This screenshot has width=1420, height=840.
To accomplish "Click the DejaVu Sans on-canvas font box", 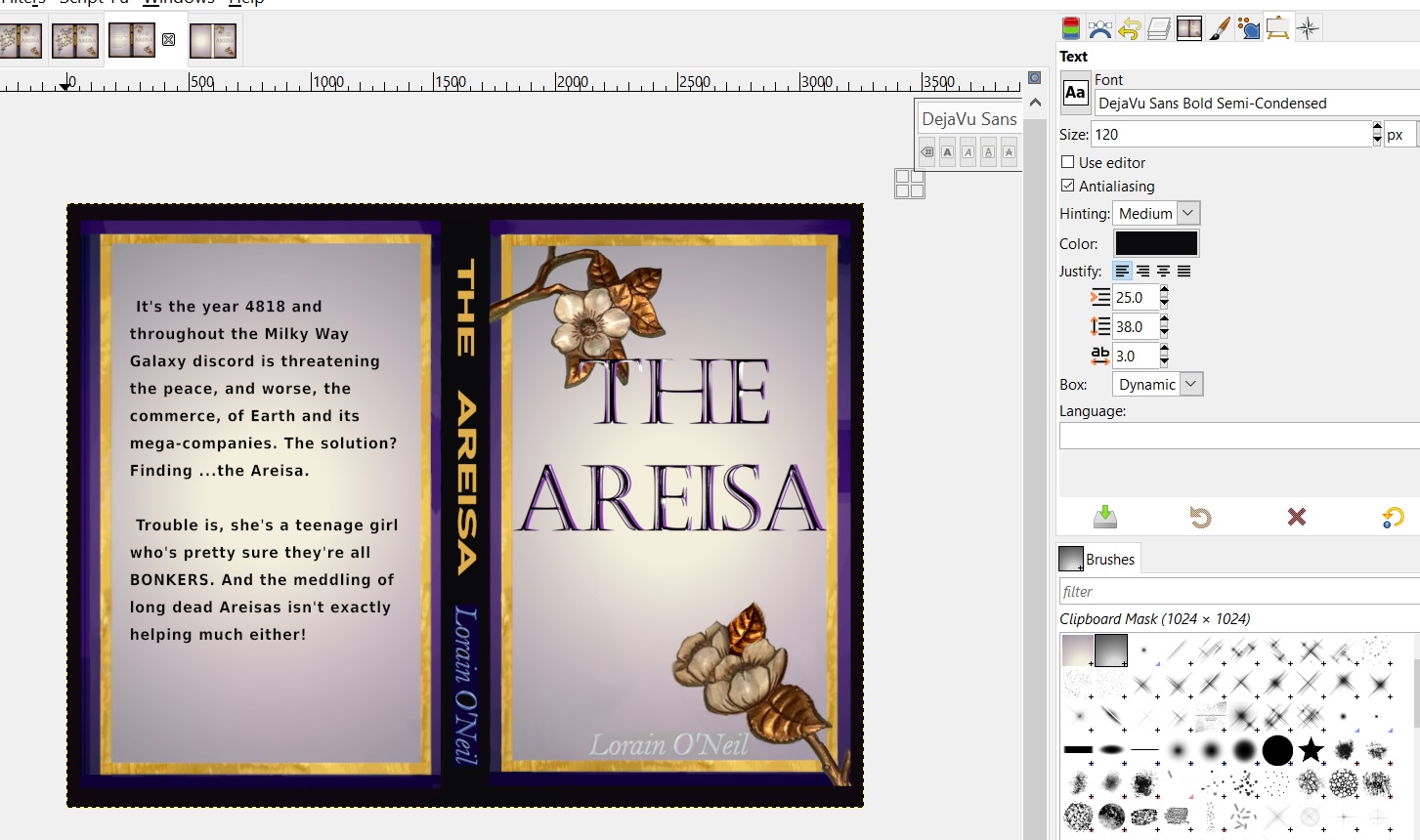I will [x=969, y=119].
